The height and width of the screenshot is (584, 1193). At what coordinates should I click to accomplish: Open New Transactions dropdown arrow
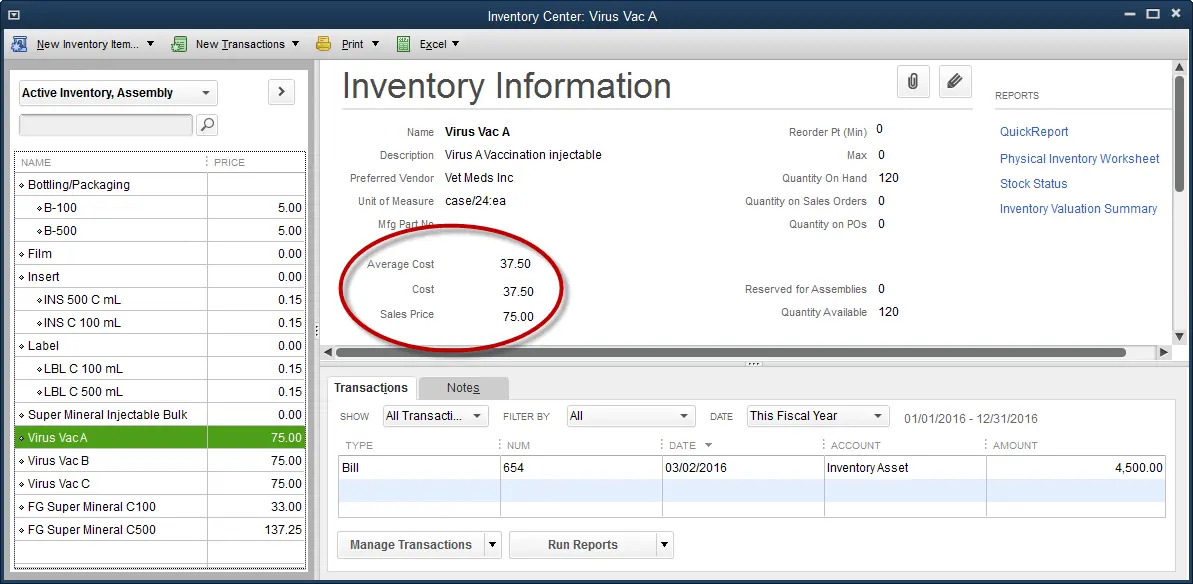coord(295,44)
